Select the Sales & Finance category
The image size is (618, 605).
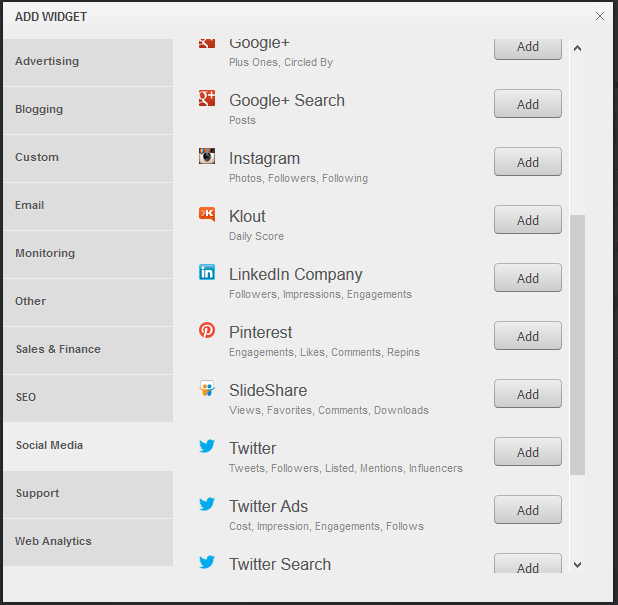[88, 349]
